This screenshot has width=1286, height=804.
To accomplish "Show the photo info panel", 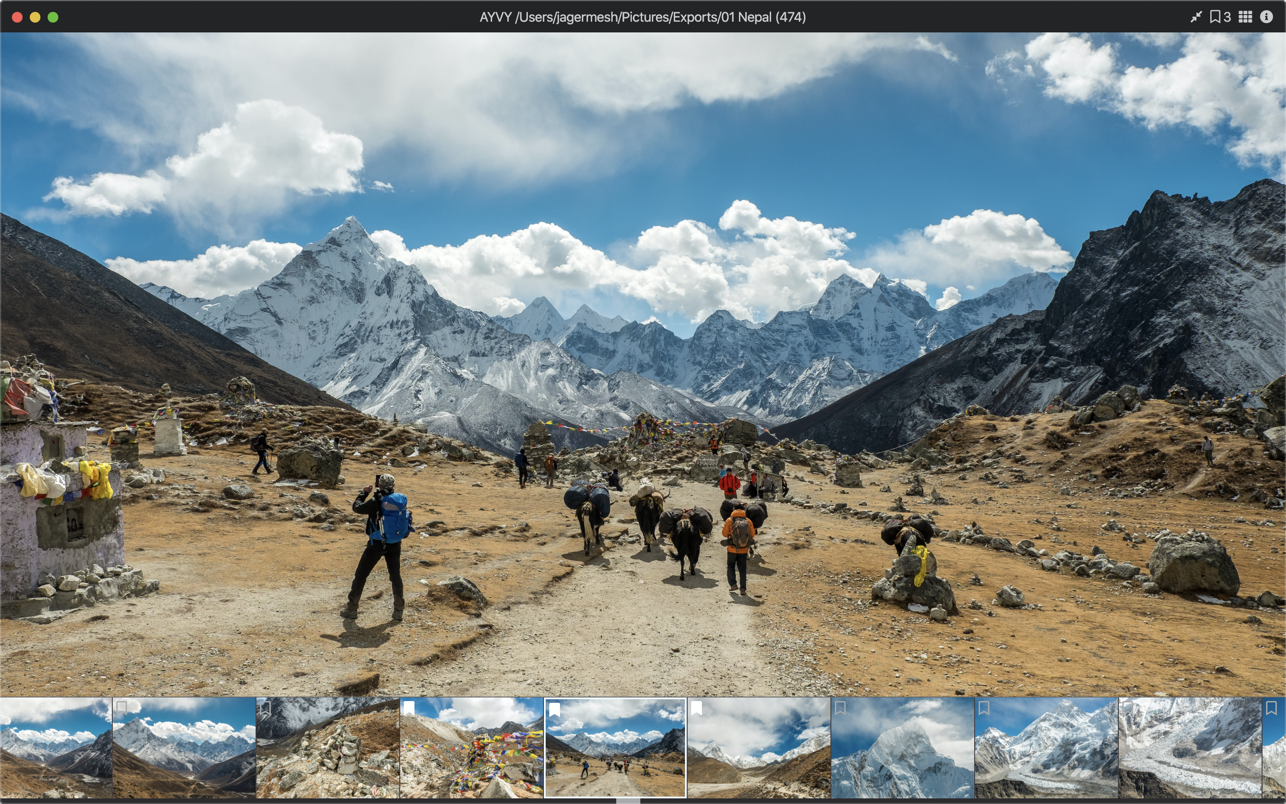I will click(x=1268, y=17).
